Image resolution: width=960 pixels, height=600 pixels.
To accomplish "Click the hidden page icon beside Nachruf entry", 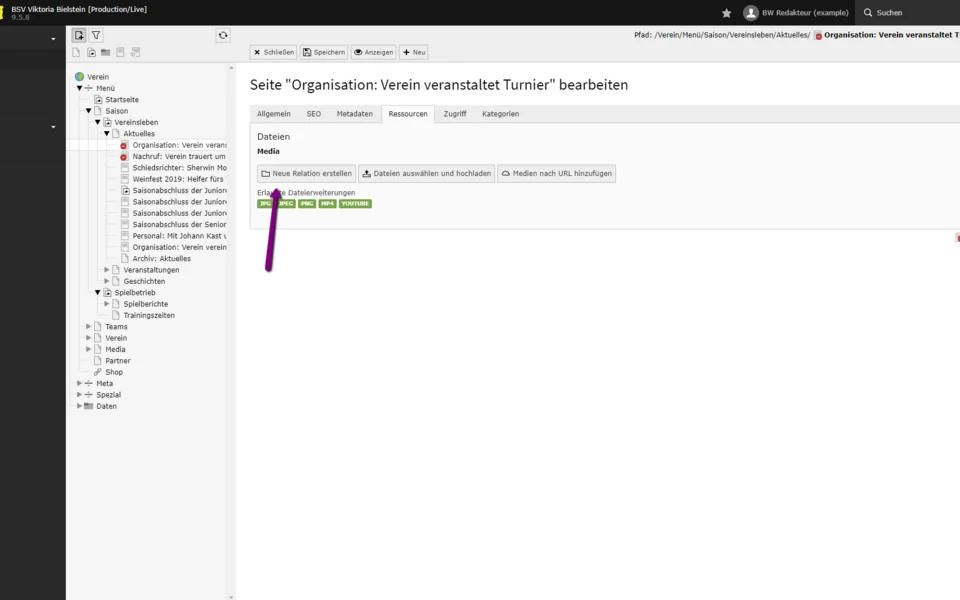I will click(x=124, y=157).
